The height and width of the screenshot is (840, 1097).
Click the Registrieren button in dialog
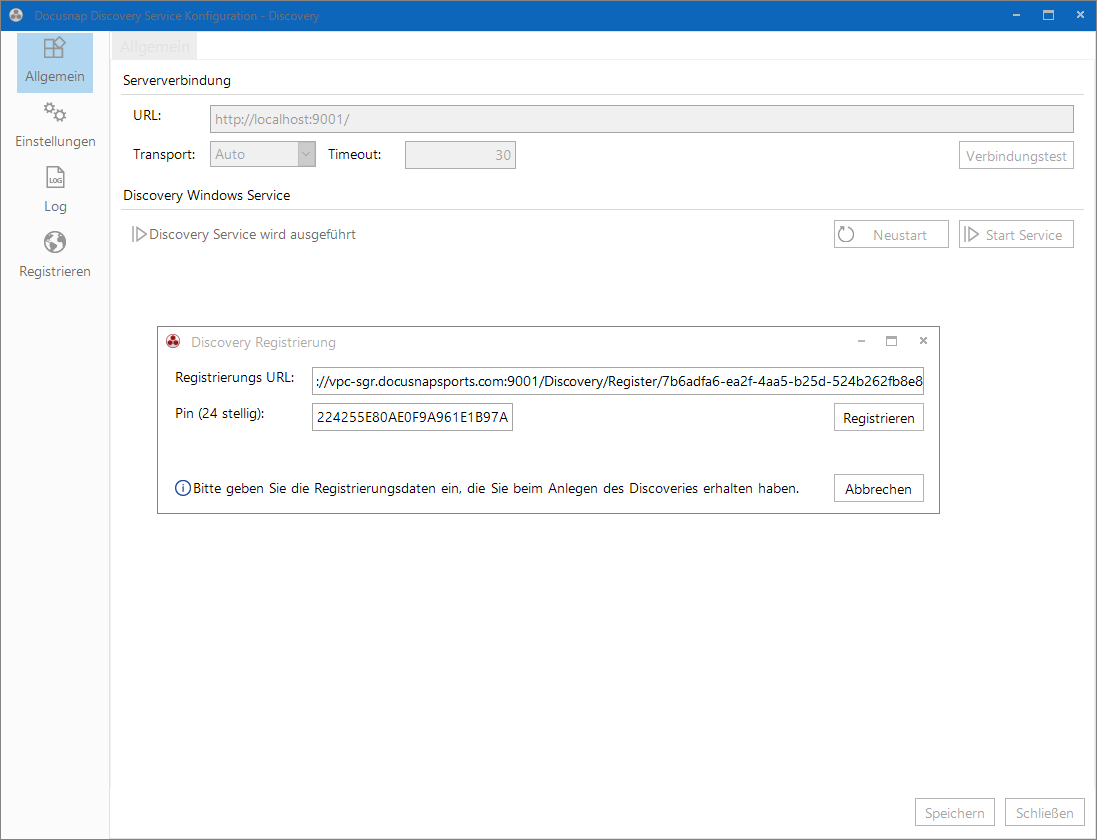[879, 418]
